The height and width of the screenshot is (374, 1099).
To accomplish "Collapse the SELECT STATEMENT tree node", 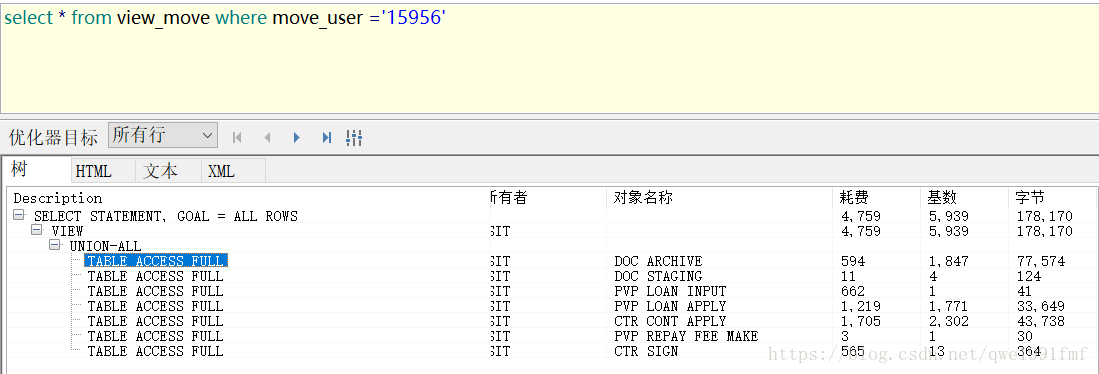I will (x=19, y=216).
